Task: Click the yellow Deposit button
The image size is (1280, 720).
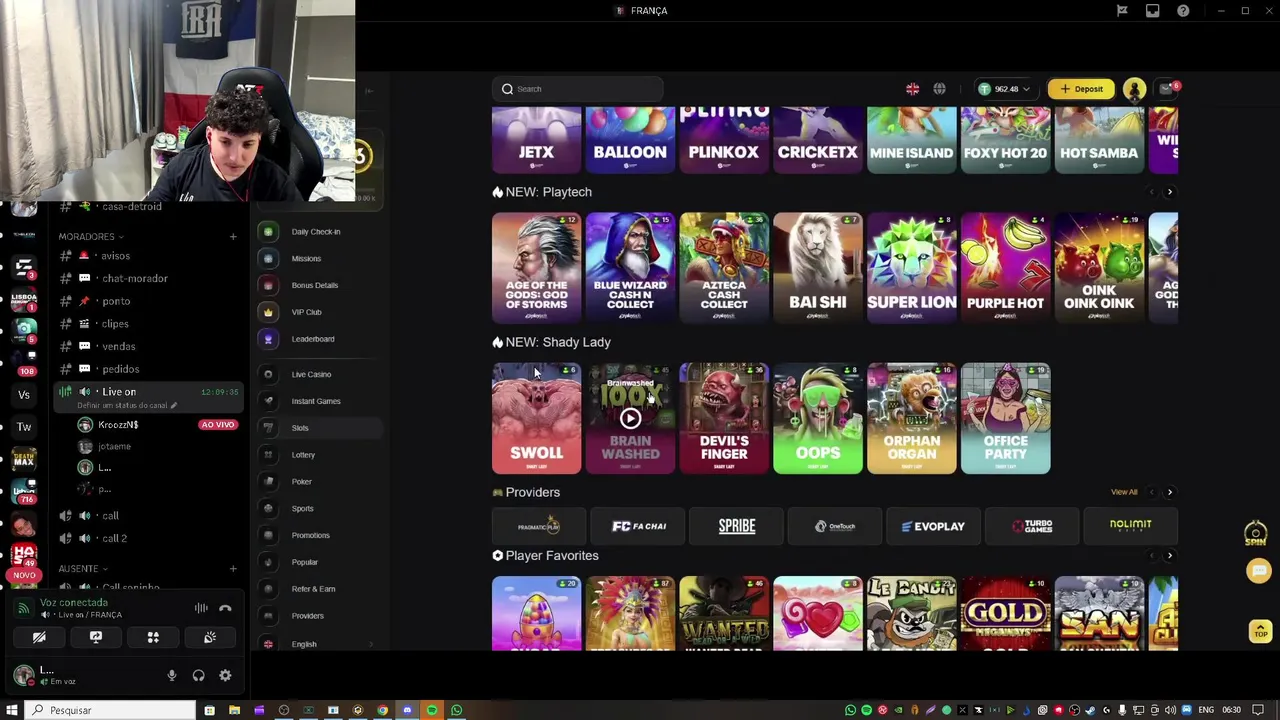Action: (x=1082, y=89)
